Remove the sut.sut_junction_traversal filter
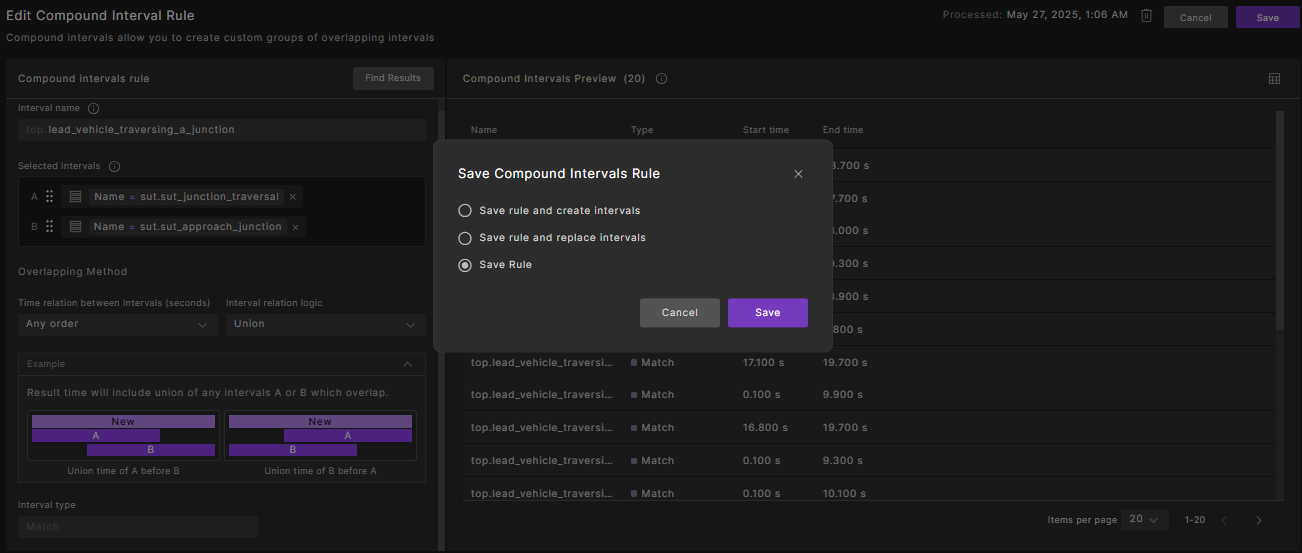1302x553 pixels. 293,197
